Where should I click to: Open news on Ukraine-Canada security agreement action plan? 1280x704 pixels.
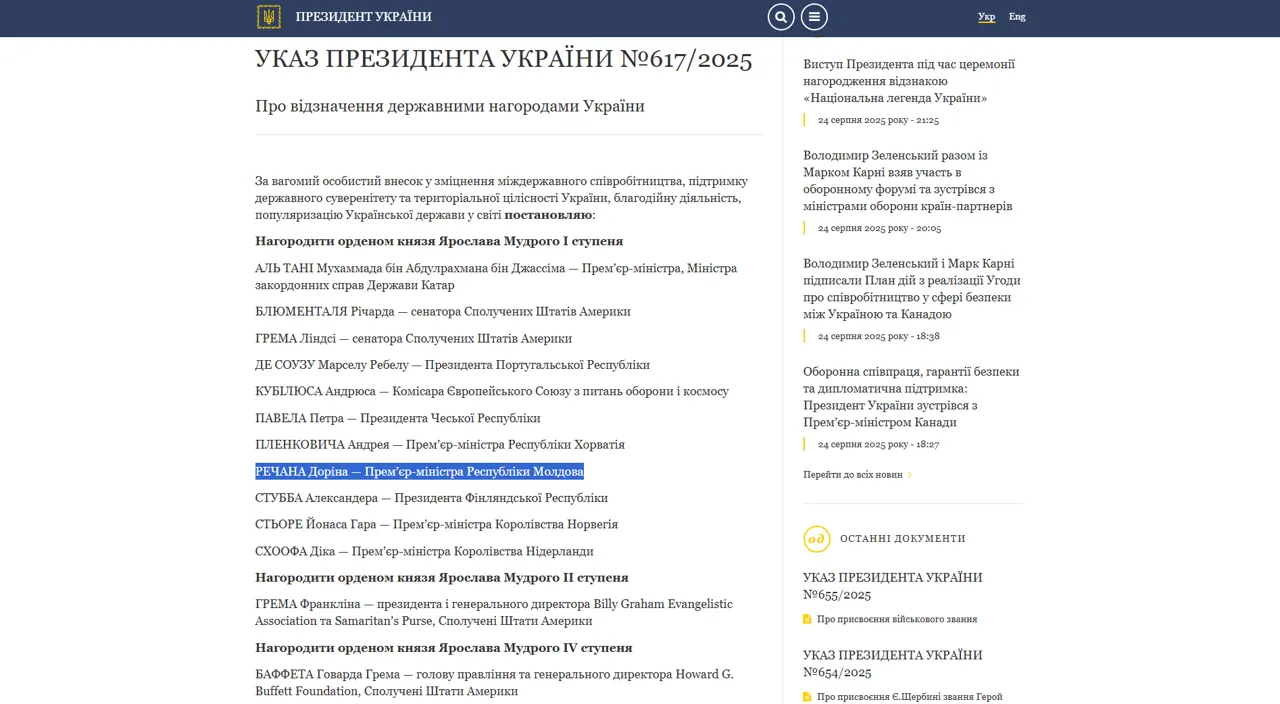[x=911, y=289]
